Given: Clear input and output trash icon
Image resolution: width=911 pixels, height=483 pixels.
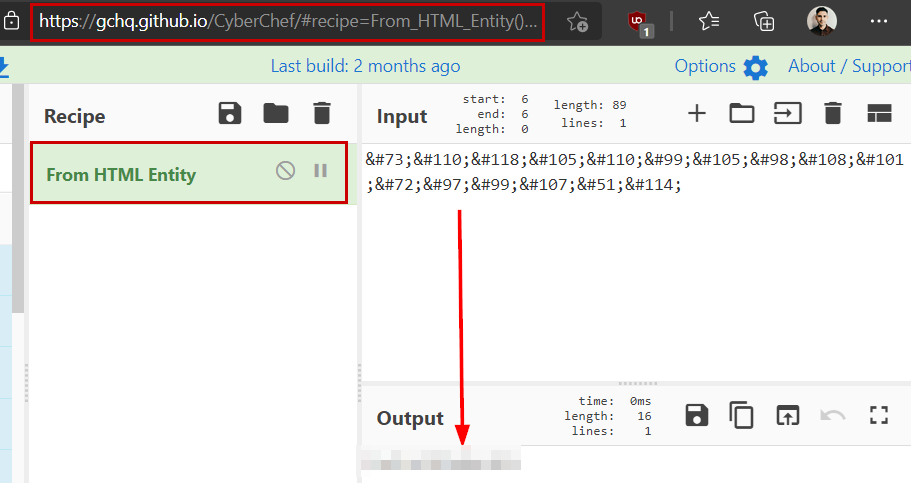Looking at the screenshot, I should point(833,113).
